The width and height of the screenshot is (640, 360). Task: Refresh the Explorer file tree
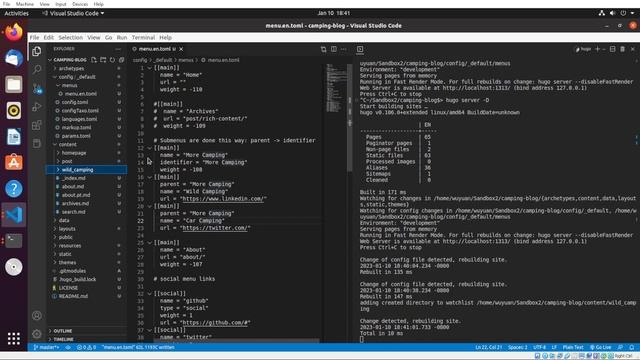pos(112,60)
